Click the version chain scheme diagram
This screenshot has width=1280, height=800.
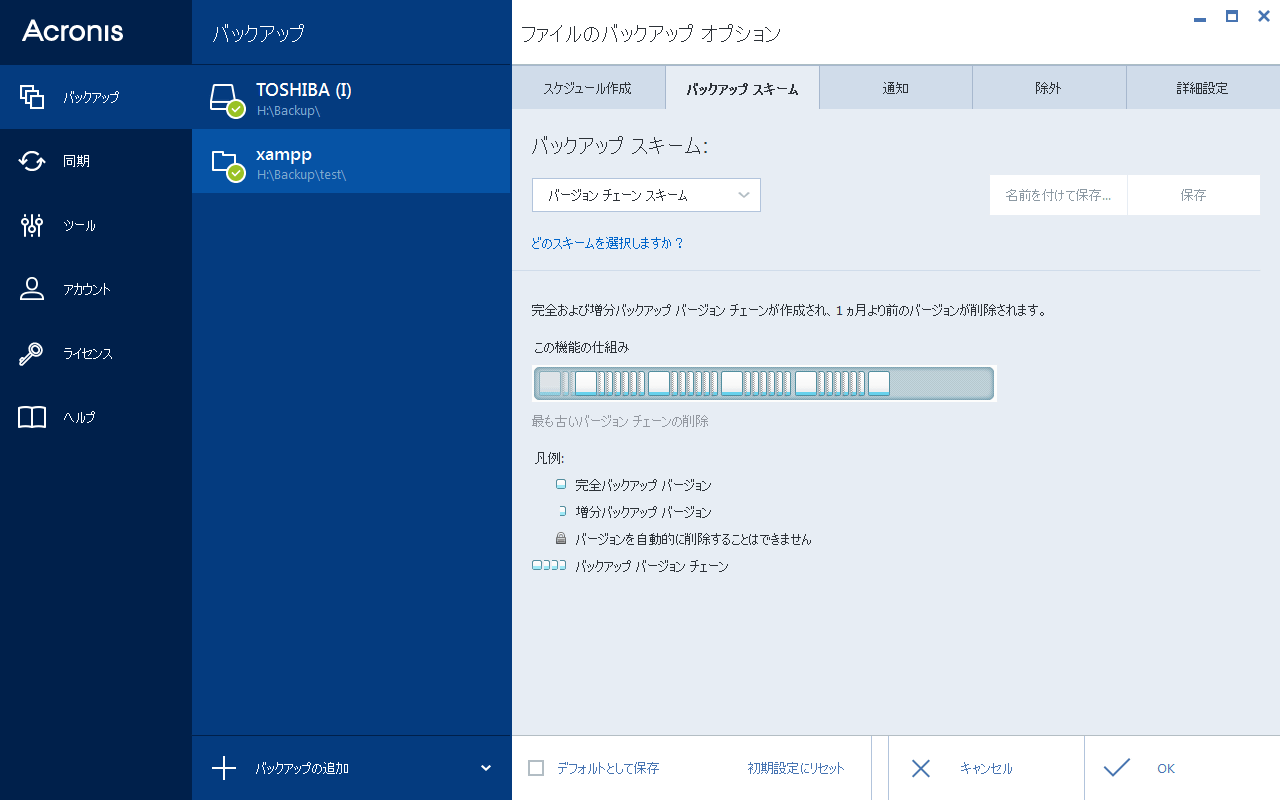[x=764, y=383]
